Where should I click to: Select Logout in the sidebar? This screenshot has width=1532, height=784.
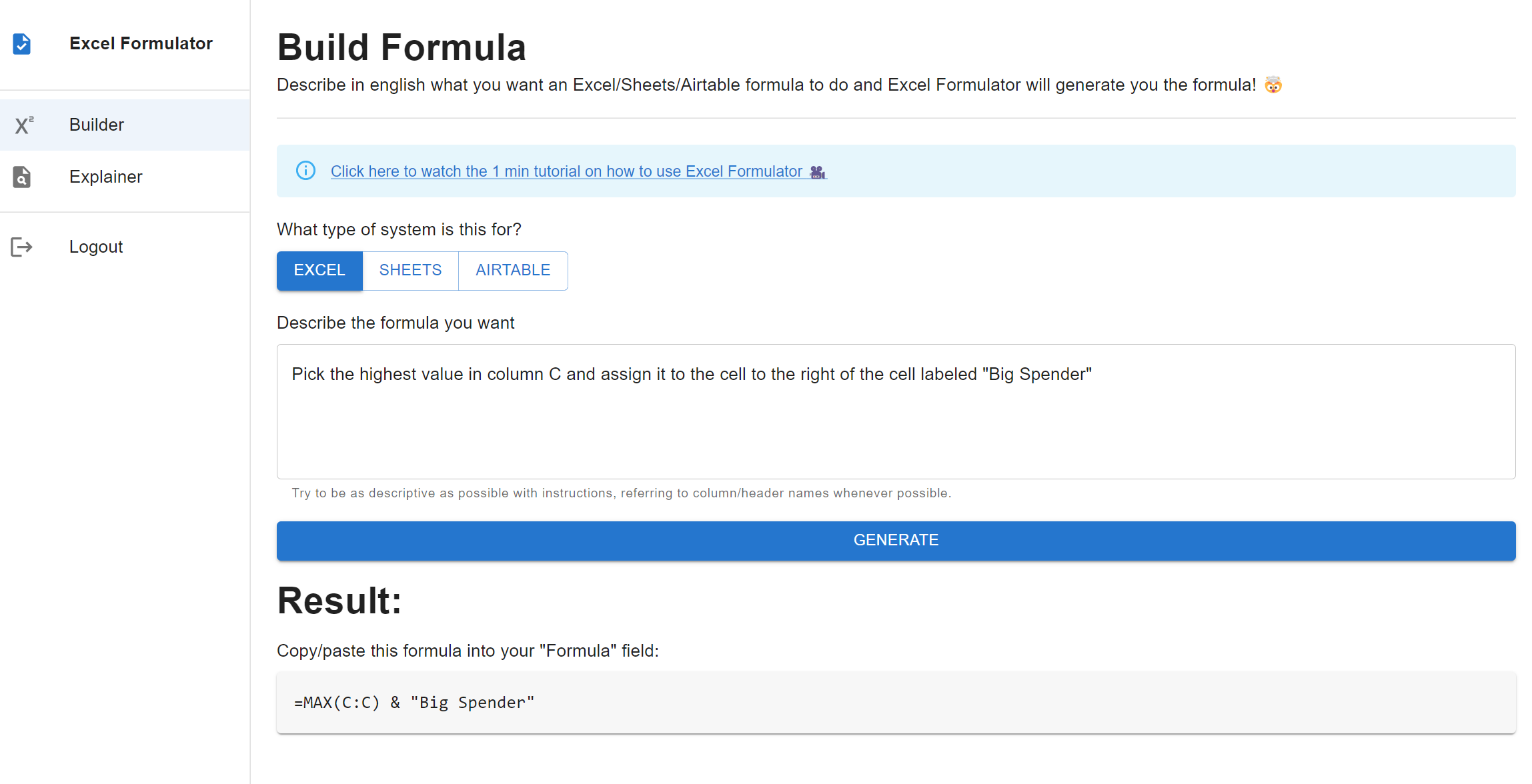click(x=125, y=247)
